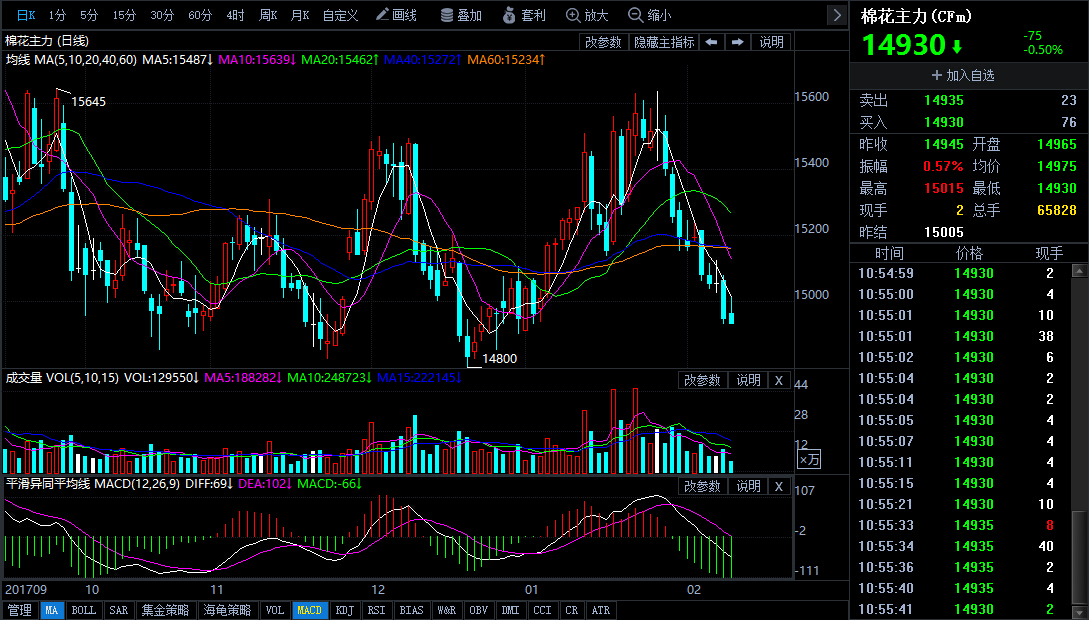Select the 画线 draw line tool
1089x620 pixels.
pyautogui.click(x=396, y=15)
